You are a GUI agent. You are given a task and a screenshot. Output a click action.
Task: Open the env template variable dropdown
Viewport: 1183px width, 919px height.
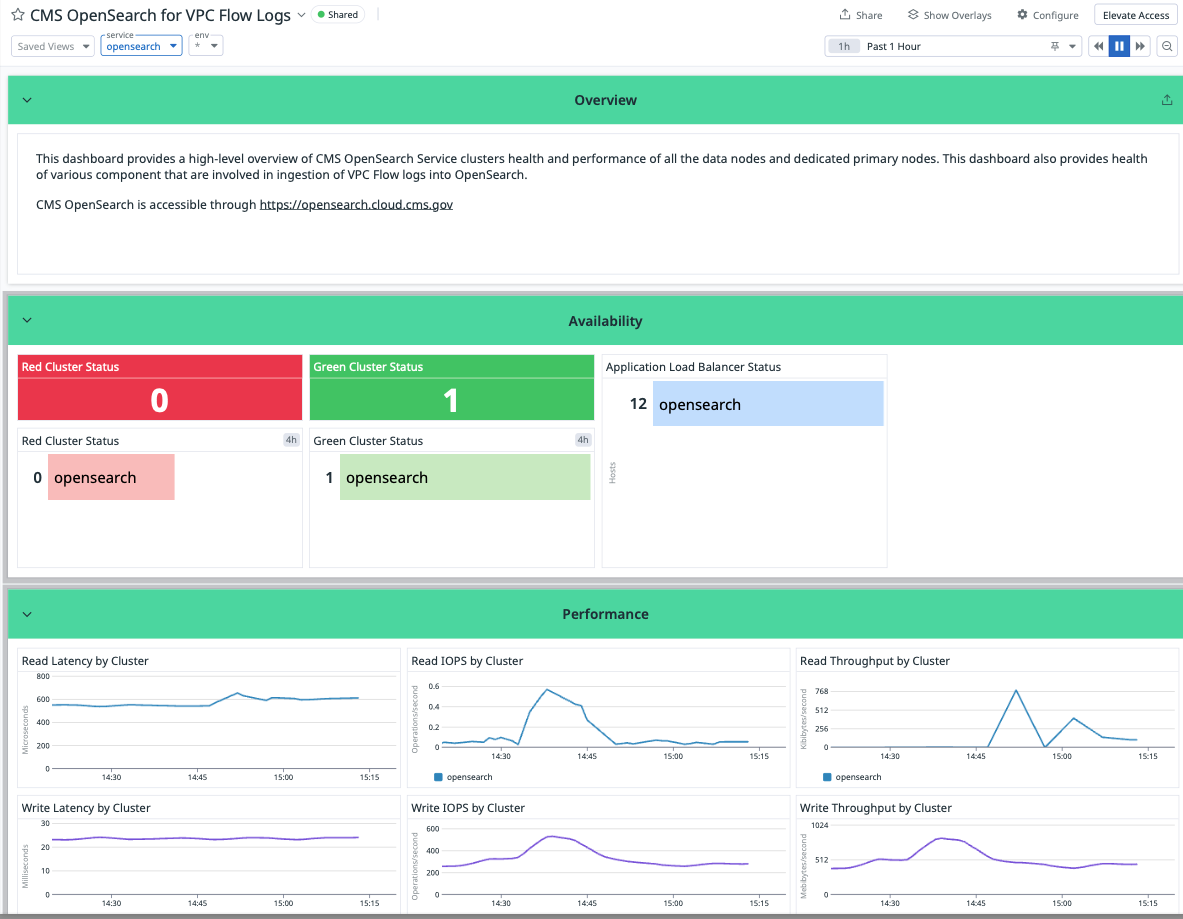coord(205,46)
